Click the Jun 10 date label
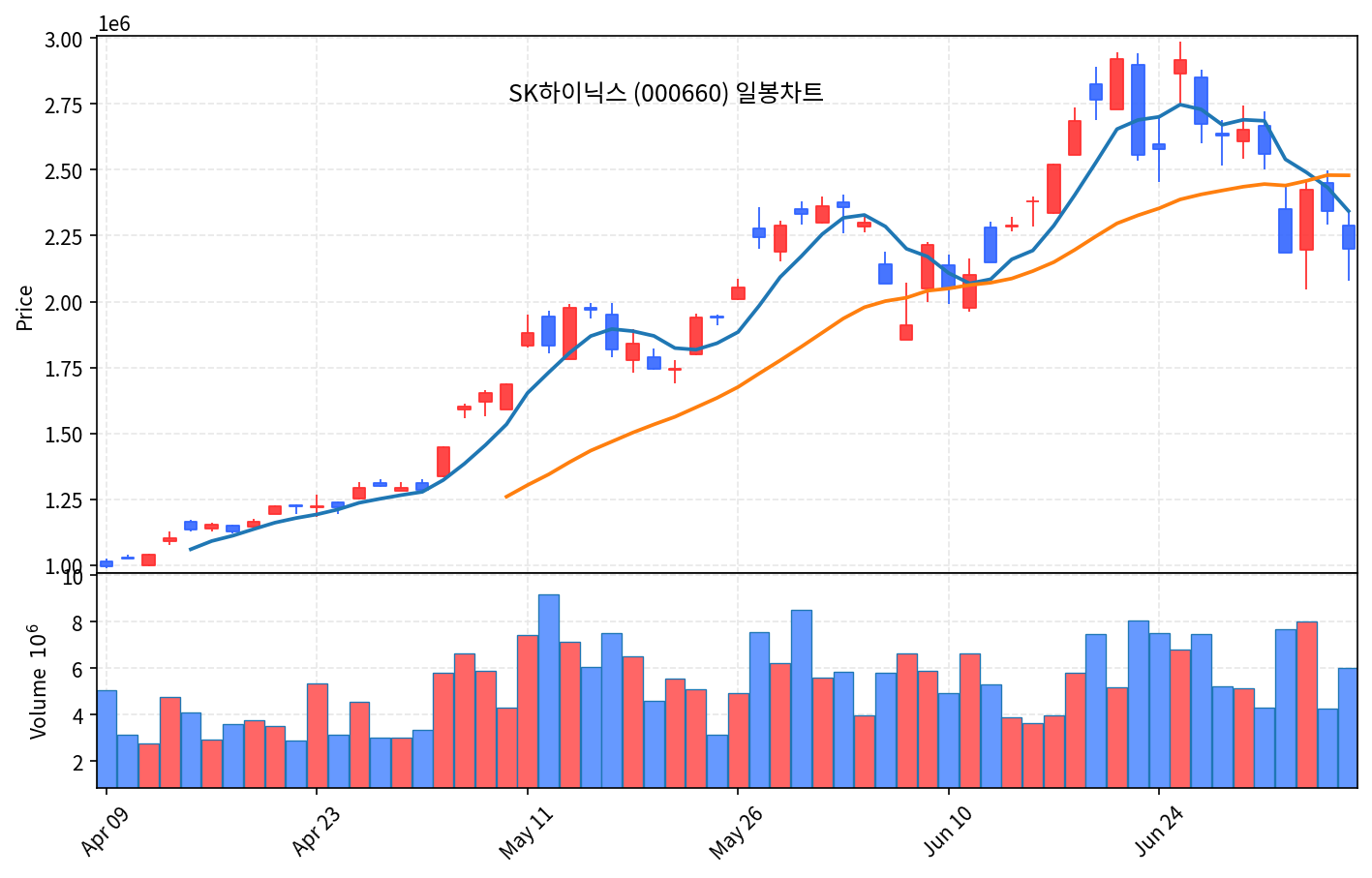Image resolution: width=1372 pixels, height=878 pixels. [946, 831]
